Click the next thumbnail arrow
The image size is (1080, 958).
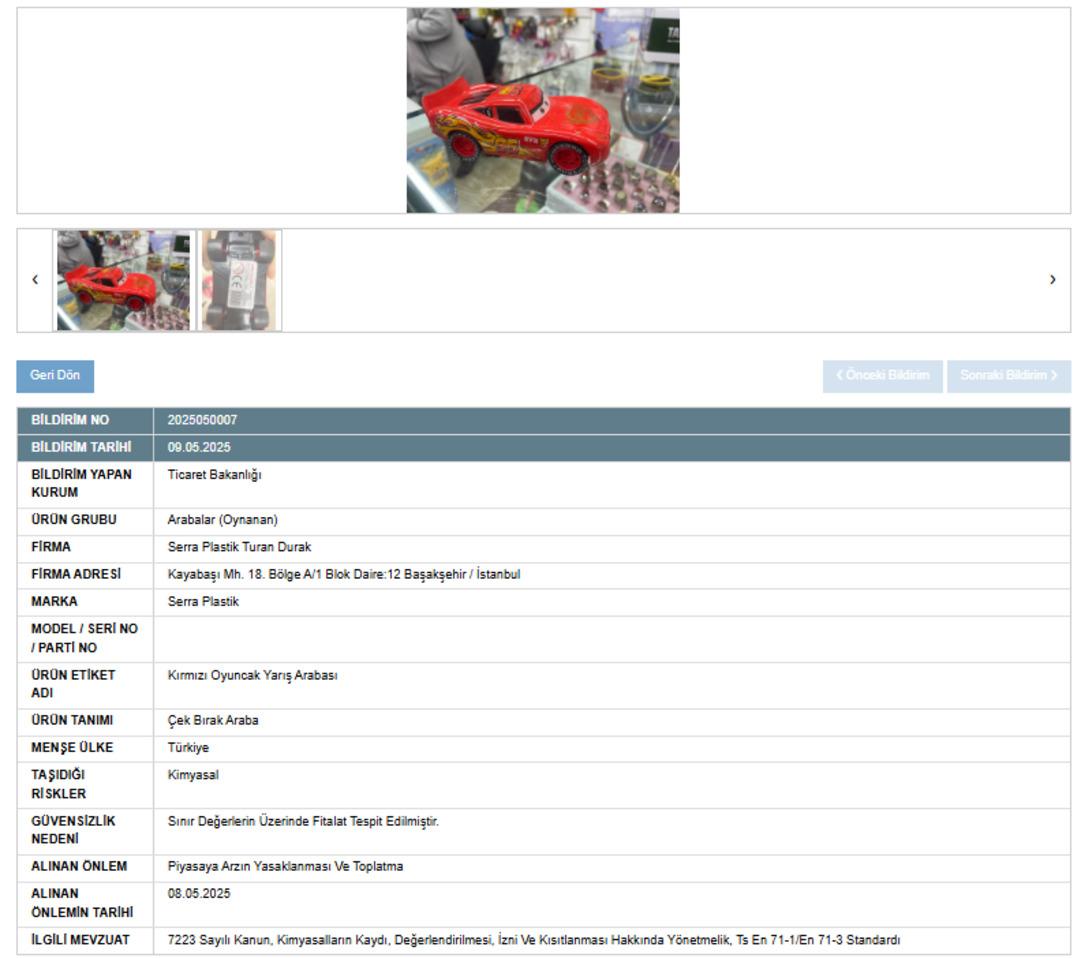coord(1052,280)
